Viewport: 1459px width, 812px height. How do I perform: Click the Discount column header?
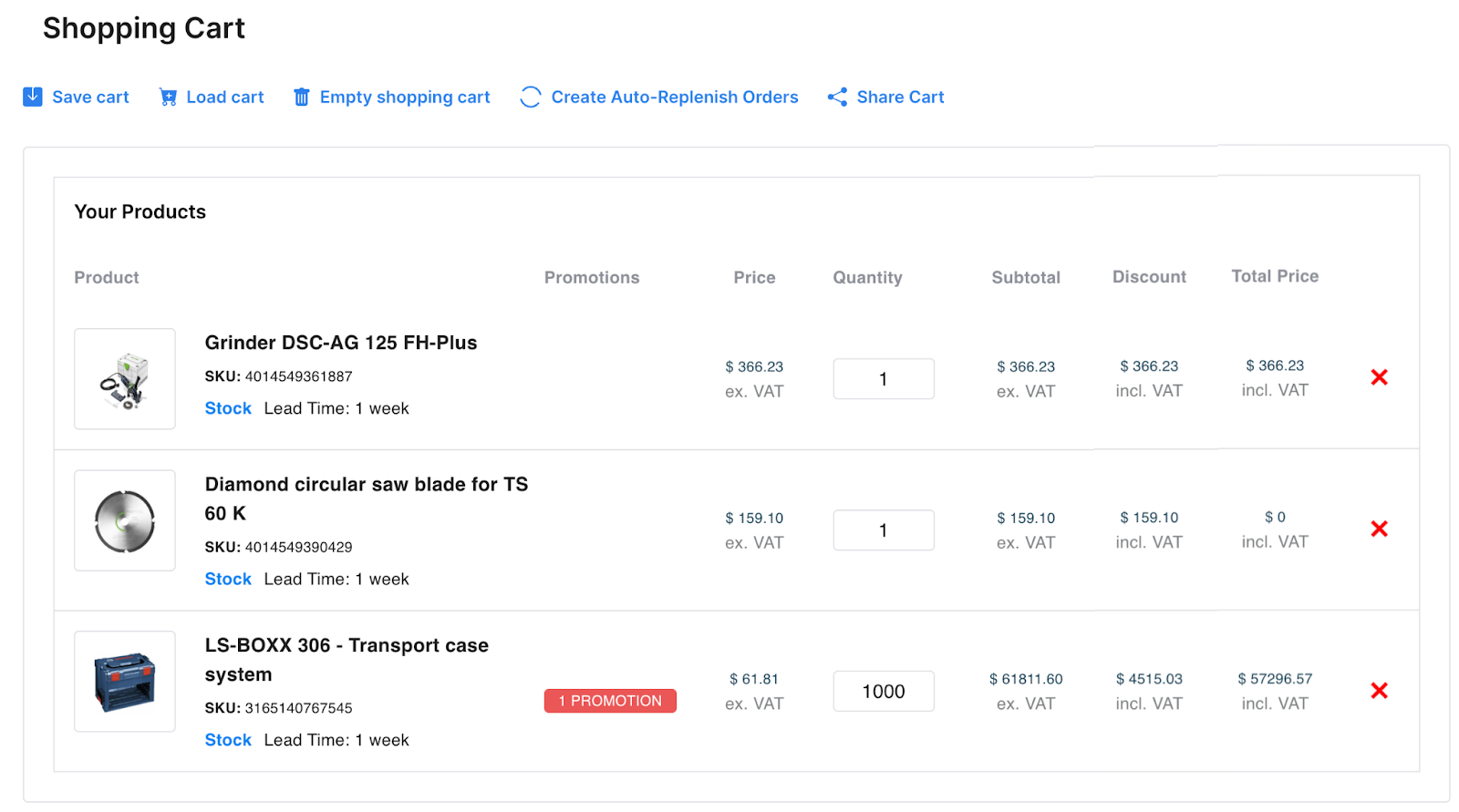tap(1149, 276)
